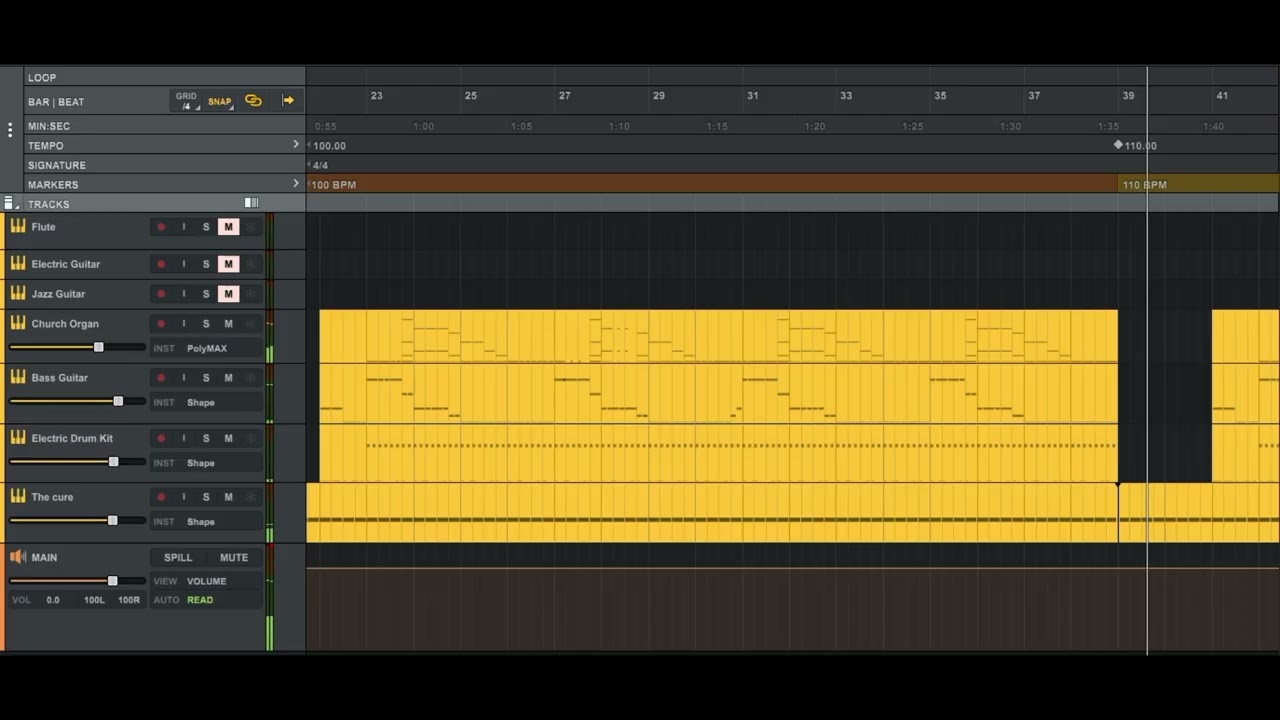Record-arm the Church Organ track

(x=161, y=324)
